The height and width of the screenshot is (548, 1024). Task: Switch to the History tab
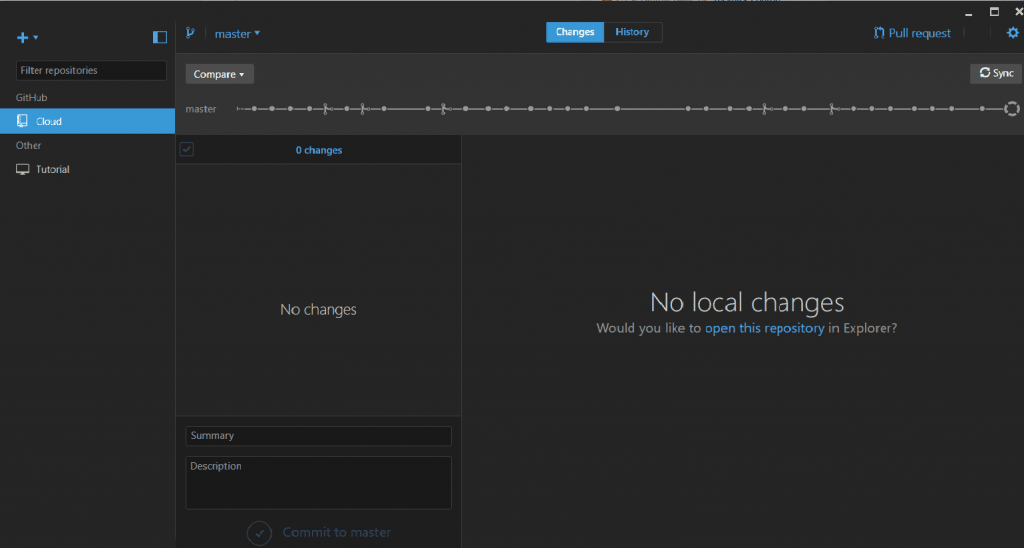(x=632, y=32)
